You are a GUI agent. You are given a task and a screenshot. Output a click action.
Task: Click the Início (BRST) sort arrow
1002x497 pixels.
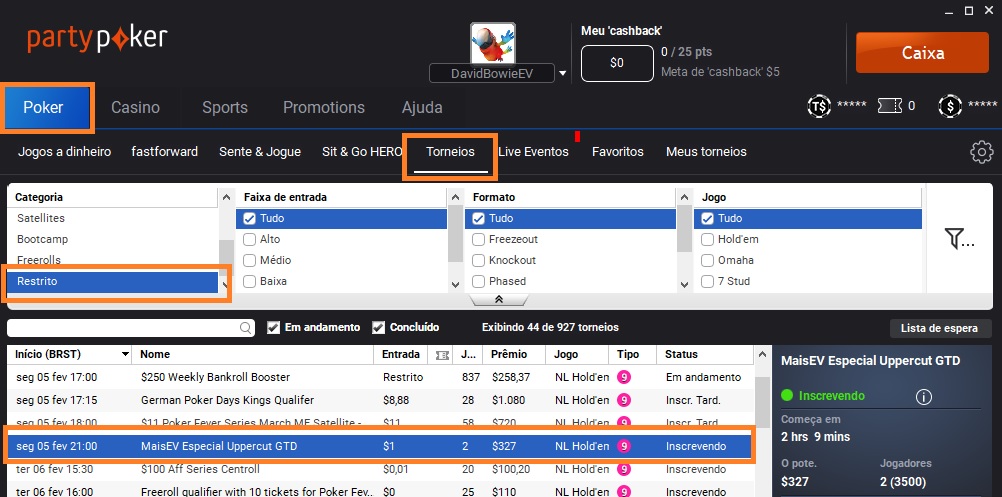pyautogui.click(x=125, y=355)
